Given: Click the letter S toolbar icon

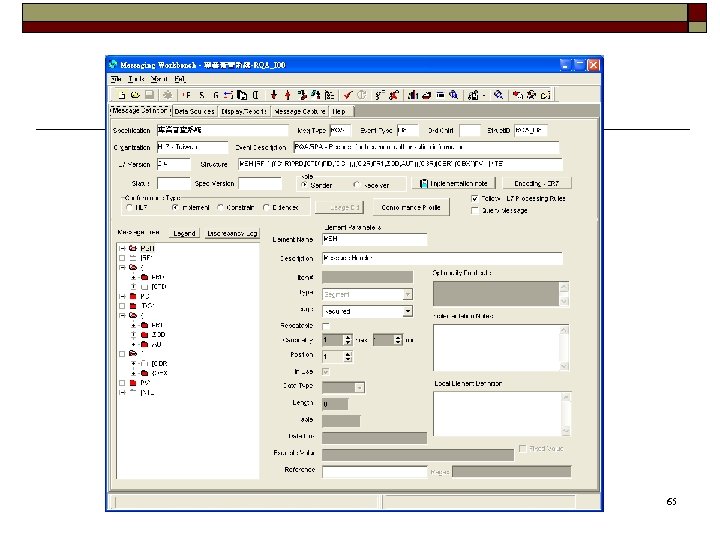Looking at the screenshot, I should 202,95.
